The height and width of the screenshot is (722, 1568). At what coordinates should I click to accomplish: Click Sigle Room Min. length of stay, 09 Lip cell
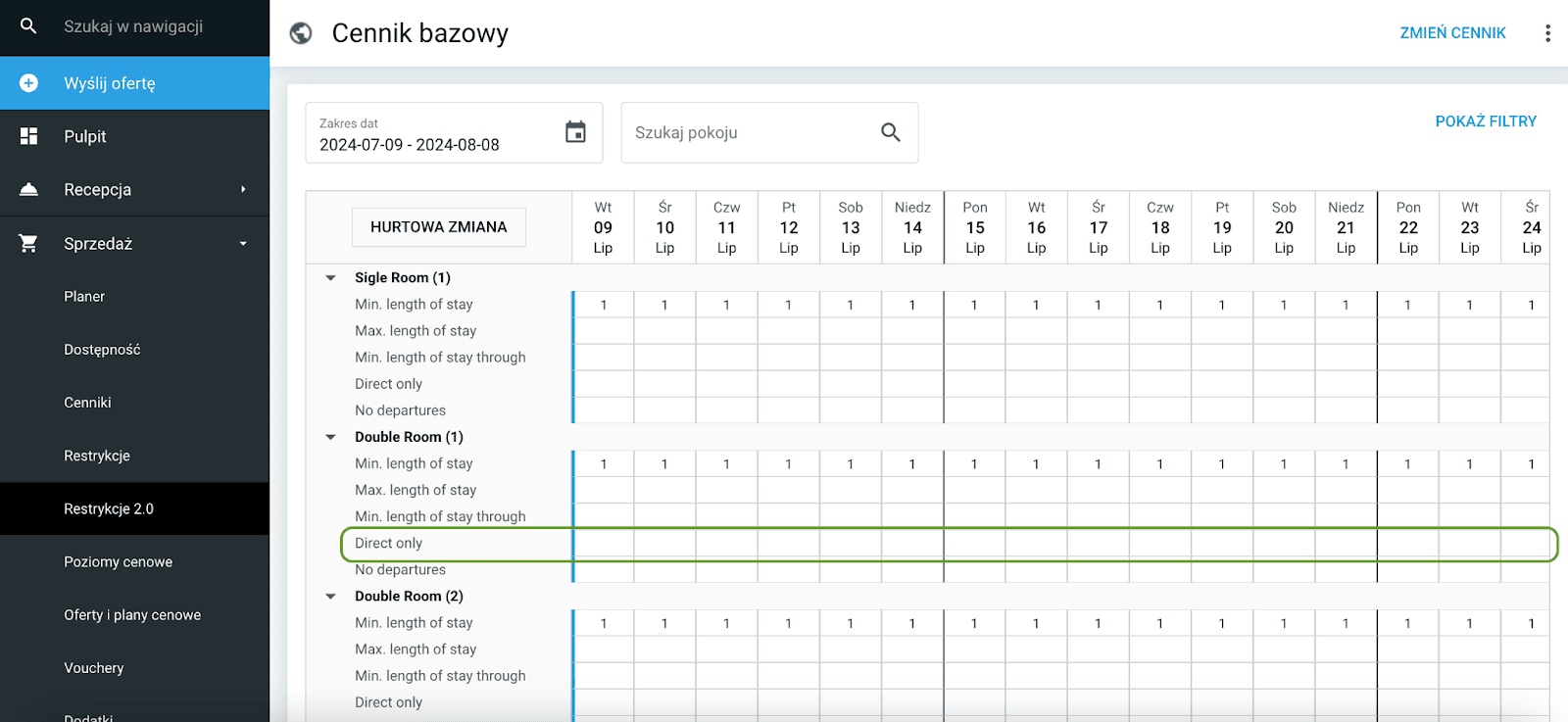pos(604,305)
